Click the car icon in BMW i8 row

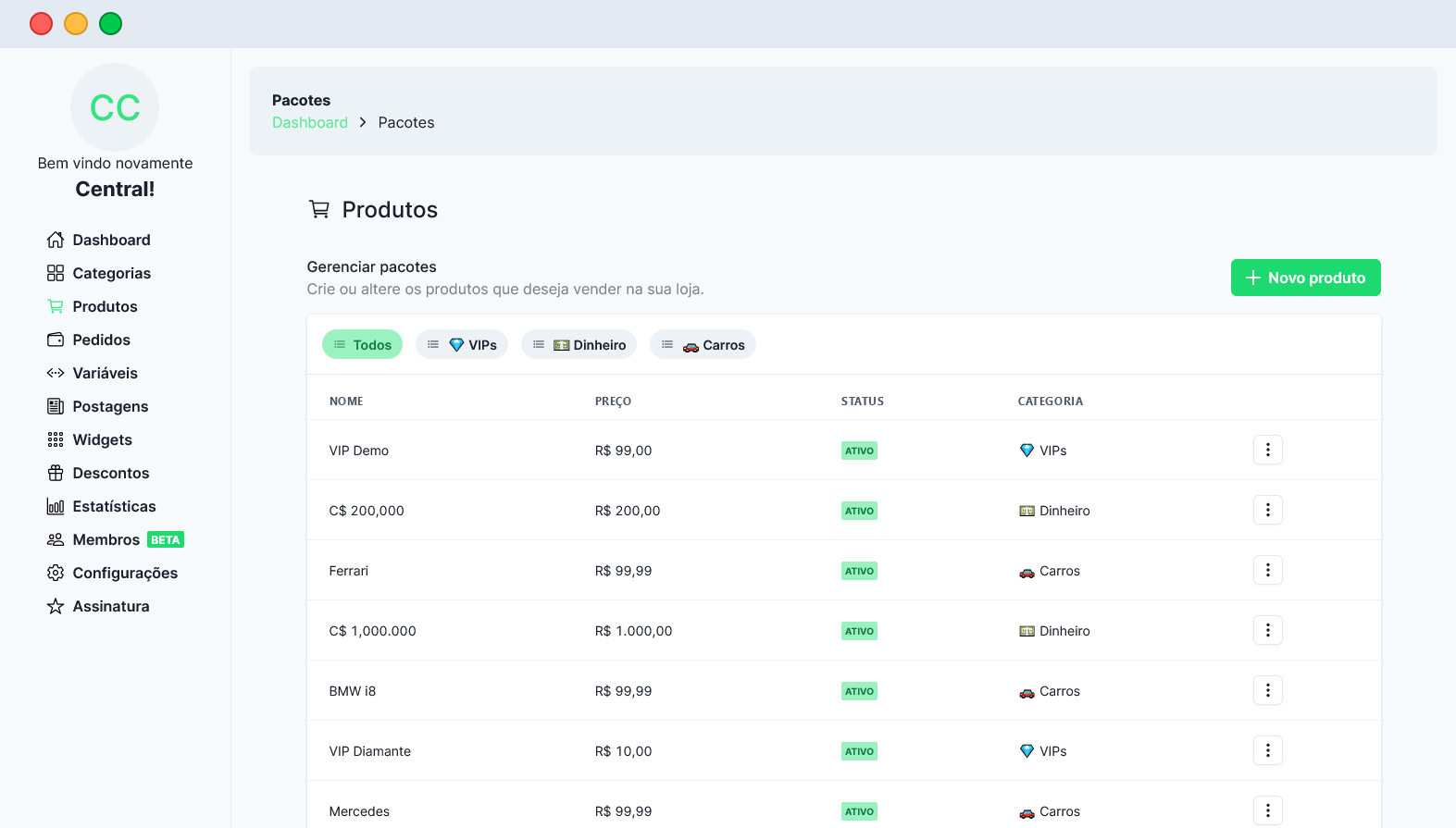[x=1027, y=692]
